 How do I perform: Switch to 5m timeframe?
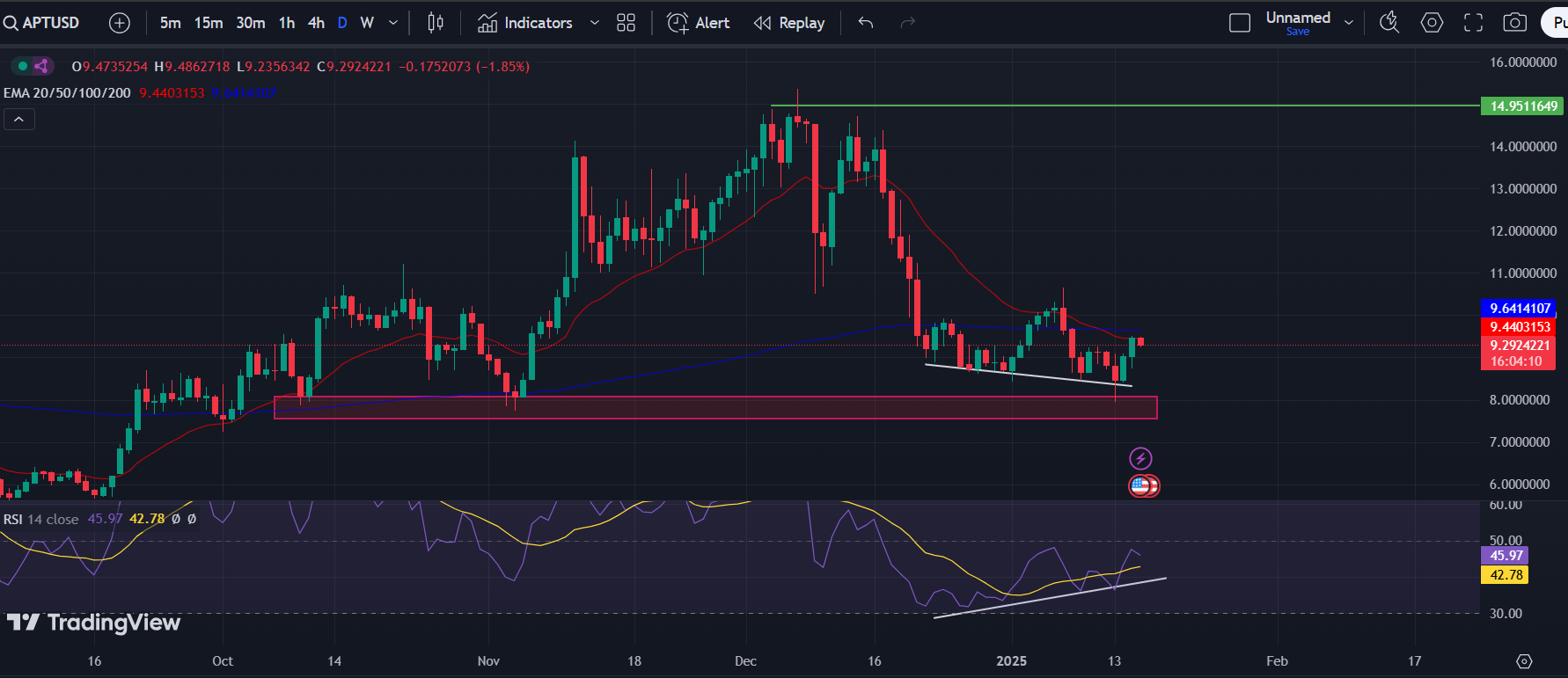[x=170, y=23]
